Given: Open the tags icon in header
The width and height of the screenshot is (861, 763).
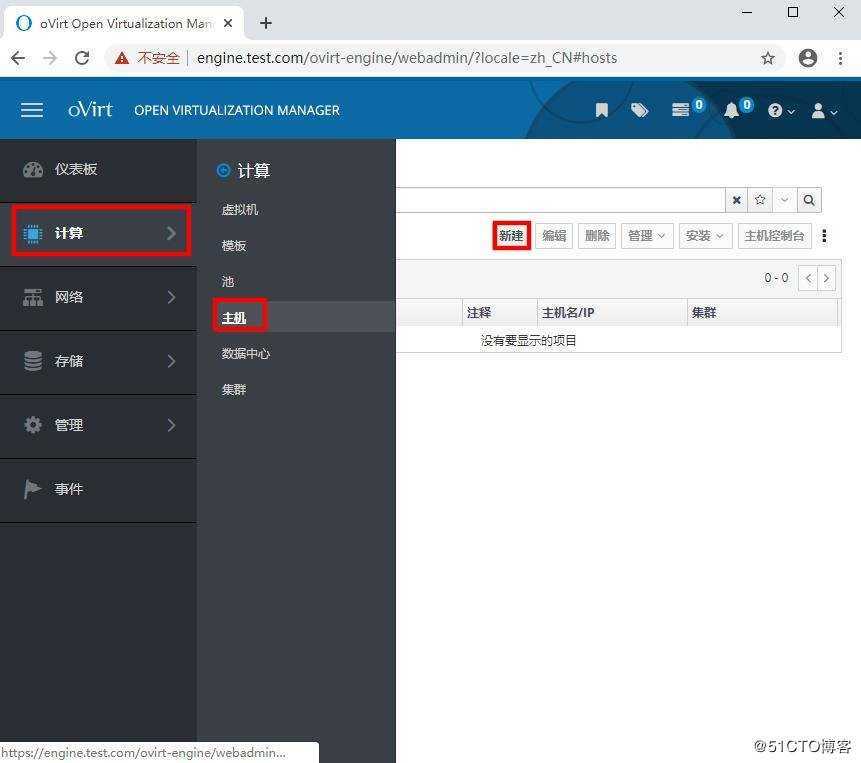Looking at the screenshot, I should 639,110.
